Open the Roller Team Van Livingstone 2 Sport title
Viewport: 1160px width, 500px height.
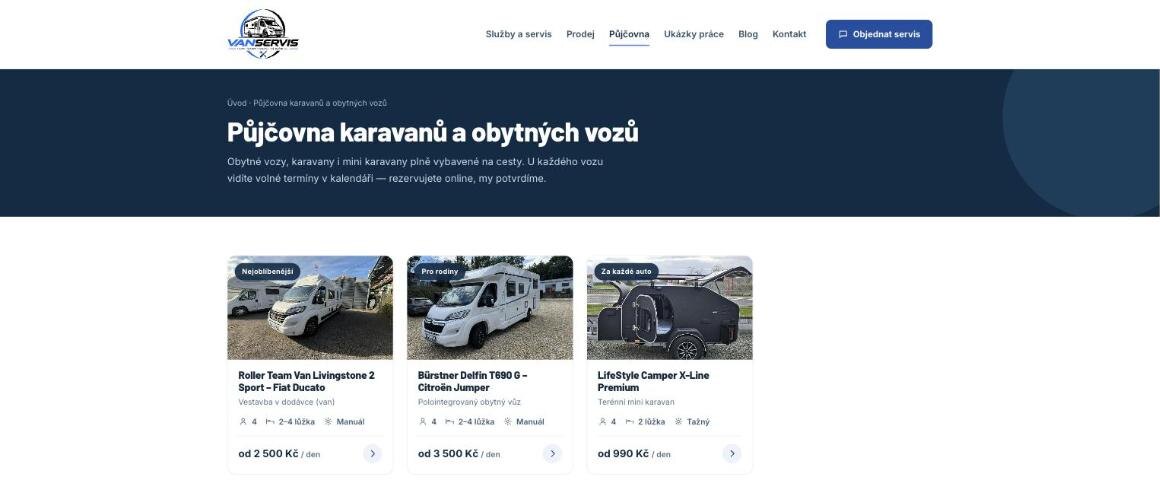pos(306,381)
